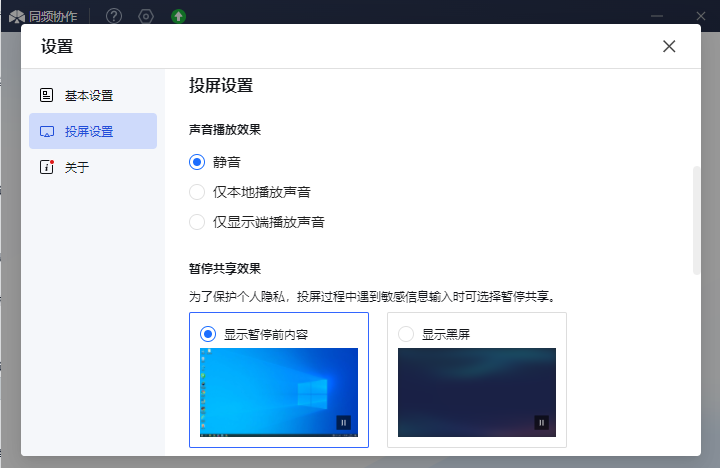720x468 pixels.
Task: Select 显示暂停前内容 radio button
Action: (x=208, y=334)
